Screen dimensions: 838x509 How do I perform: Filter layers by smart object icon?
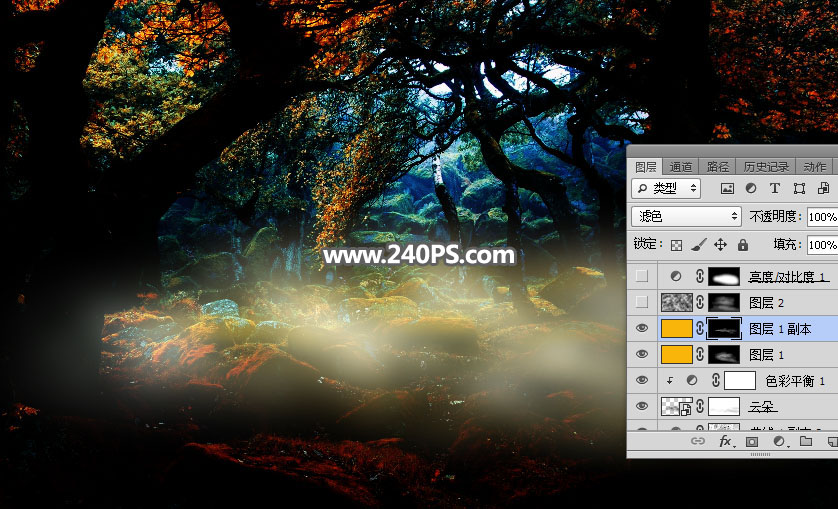point(823,188)
